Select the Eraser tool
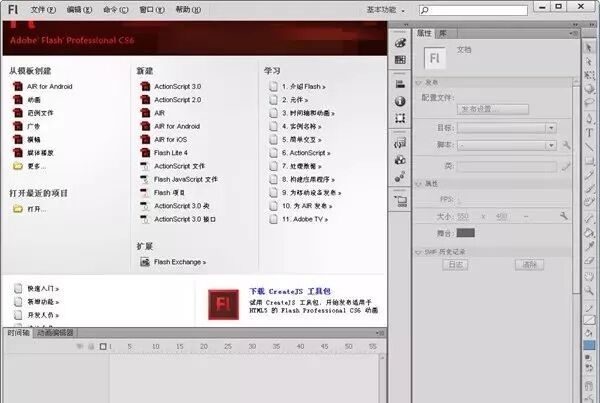Viewport: 600px width, 403px height. 589,261
